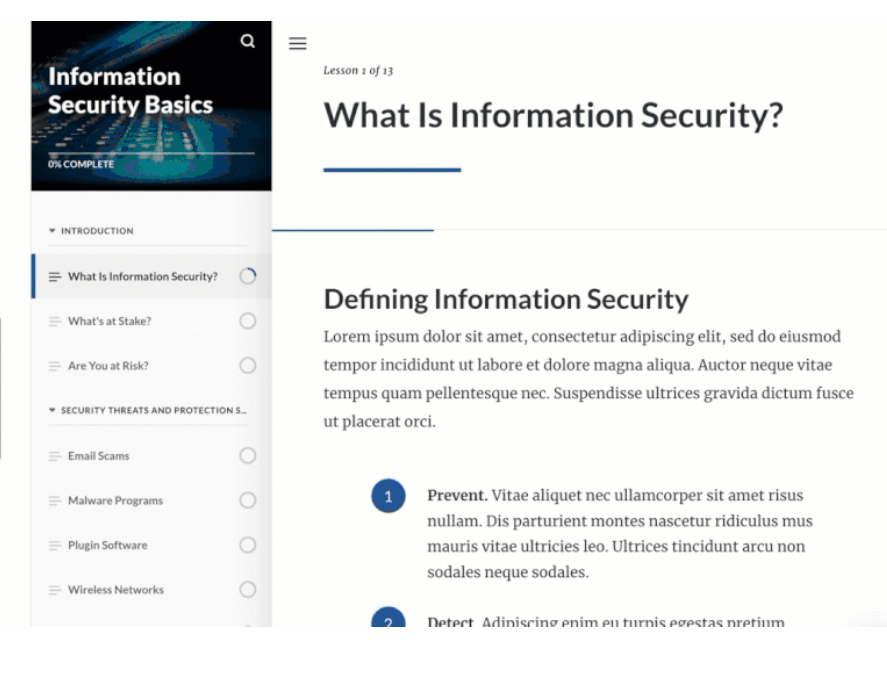Open the Are You at Risk? lesson
Image resolution: width=887 pixels, height=682 pixels.
[x=152, y=365]
